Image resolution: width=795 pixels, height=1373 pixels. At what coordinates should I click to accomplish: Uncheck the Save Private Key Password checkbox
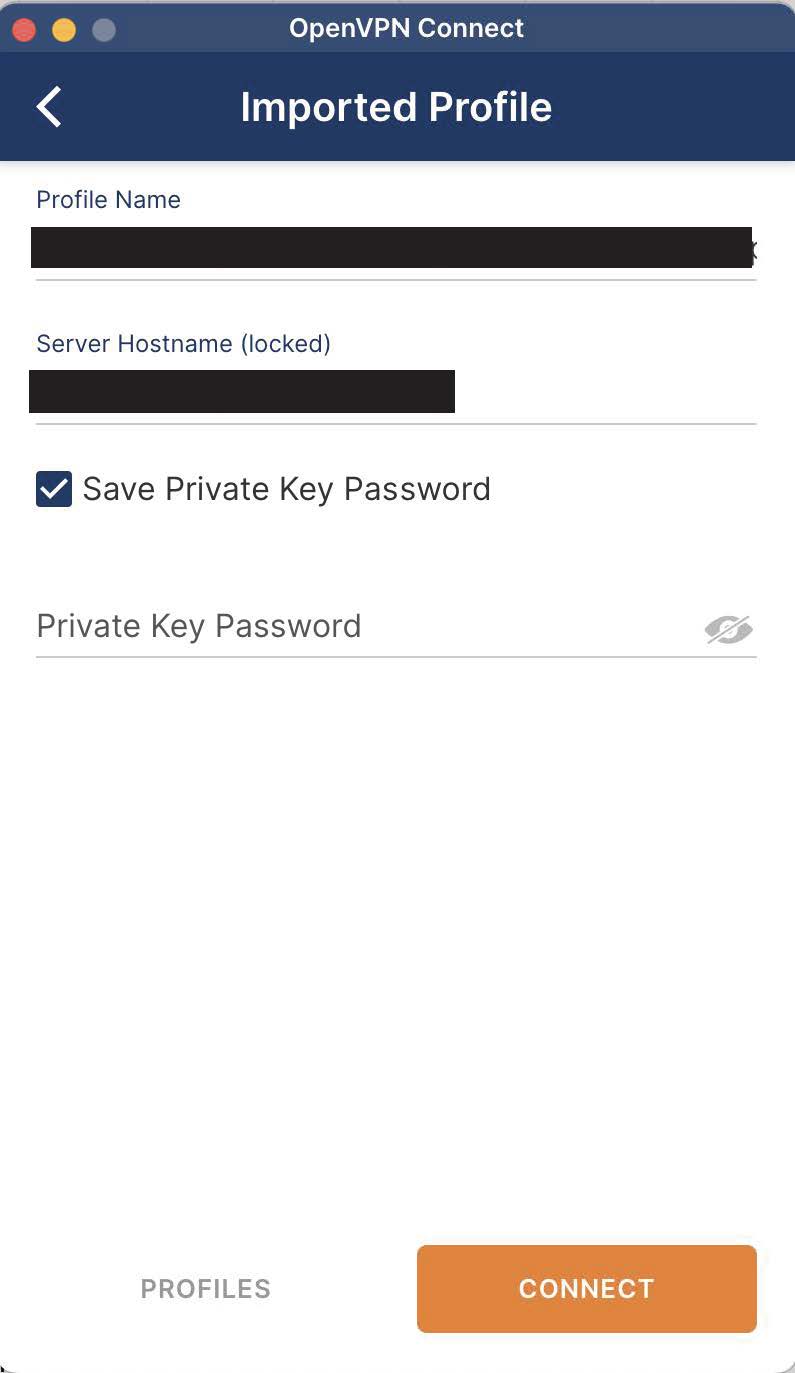(x=54, y=490)
